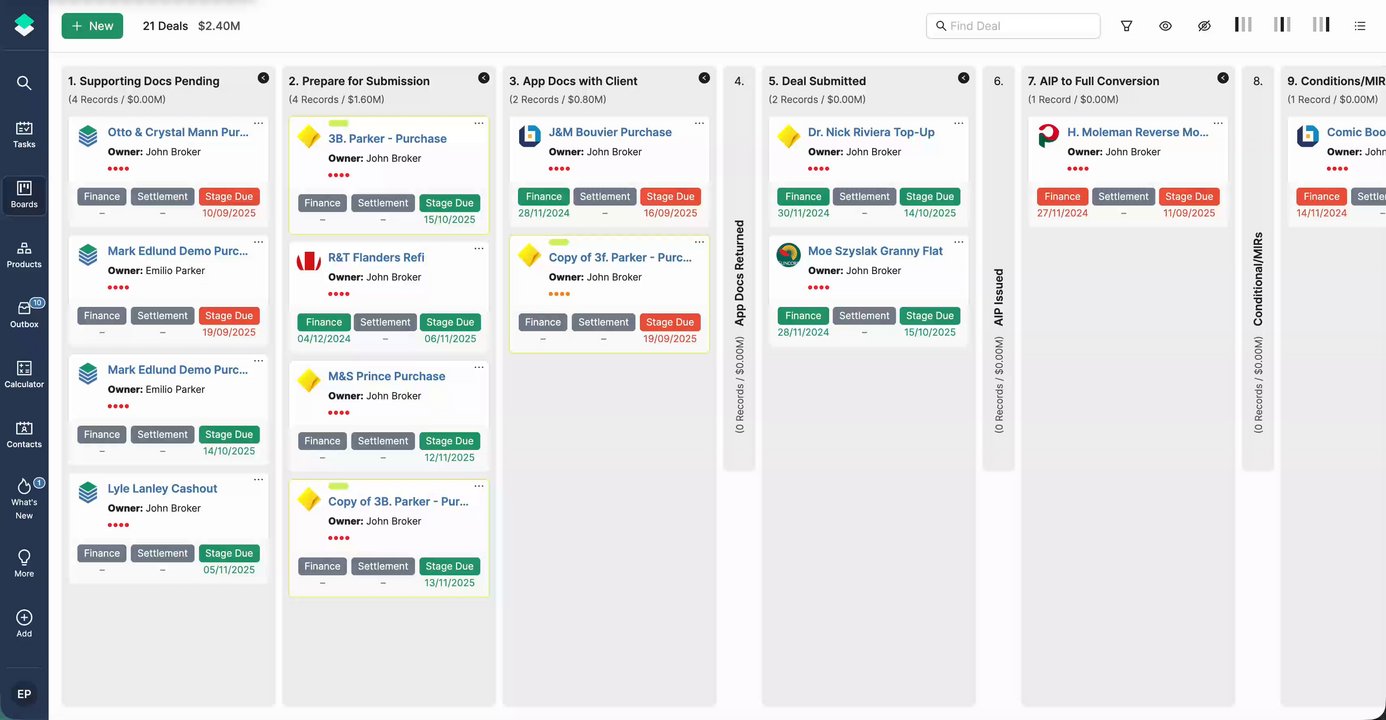This screenshot has height=720, width=1386.
Task: Collapse the Deal Submitted column
Action: [963, 78]
